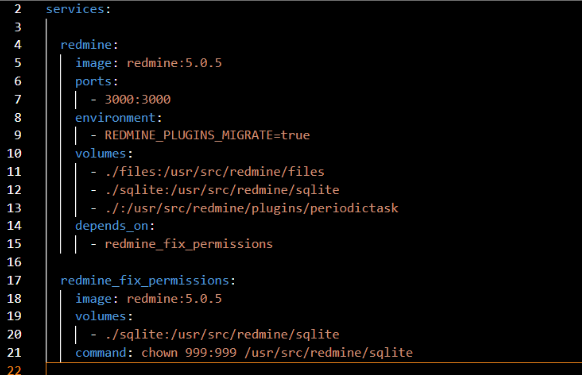Screen dimensions: 582x375
Task: Place cursor on the redmine service key
Action: [86, 45]
